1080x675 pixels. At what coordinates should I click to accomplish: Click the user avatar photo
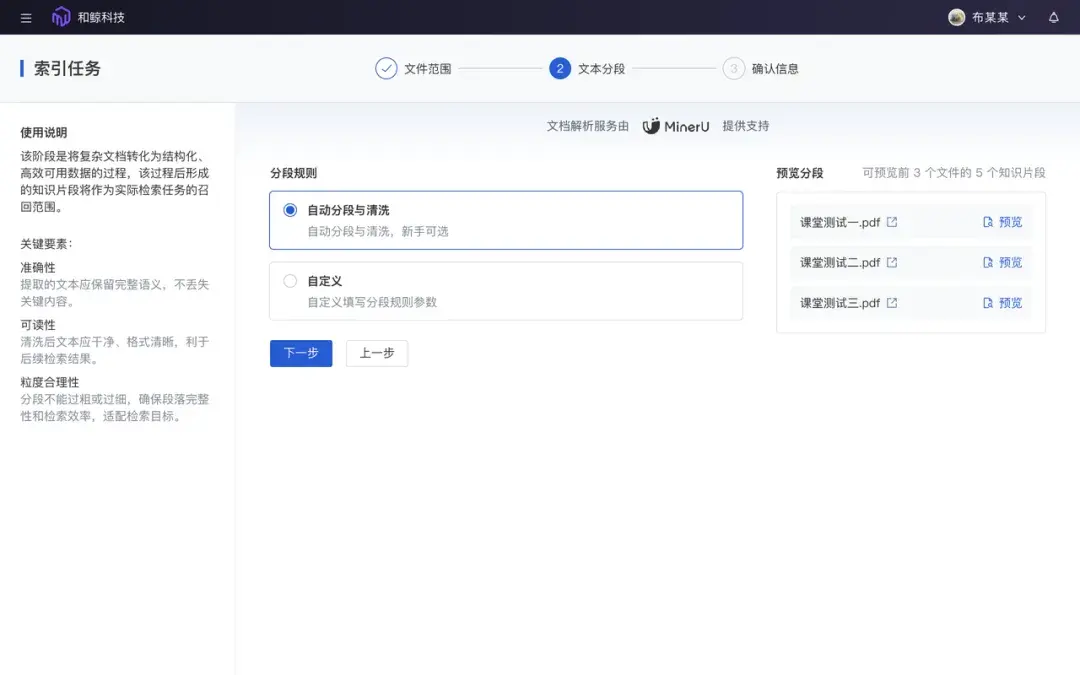click(956, 17)
